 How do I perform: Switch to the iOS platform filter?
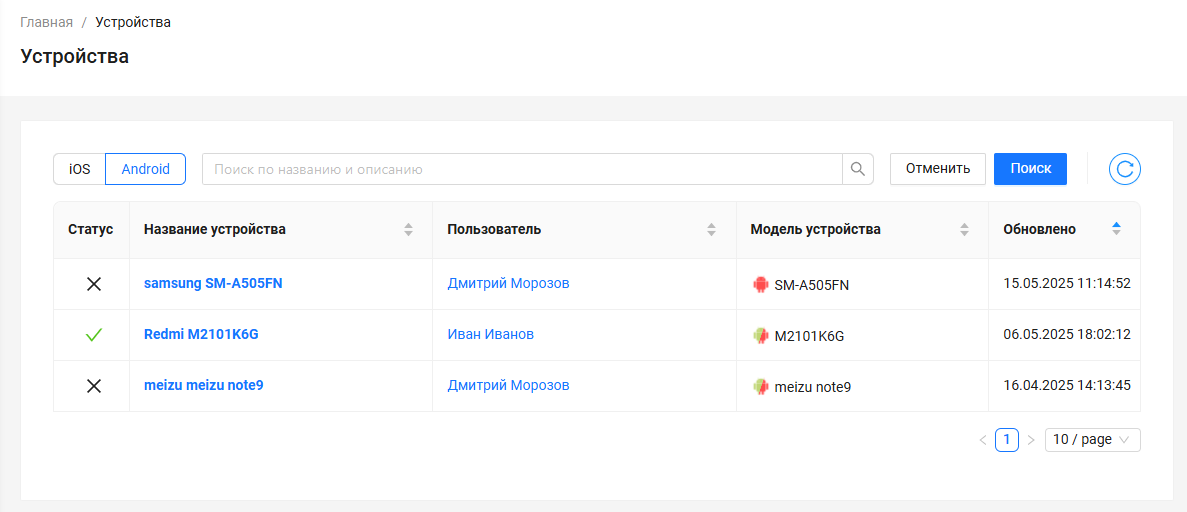pos(80,169)
